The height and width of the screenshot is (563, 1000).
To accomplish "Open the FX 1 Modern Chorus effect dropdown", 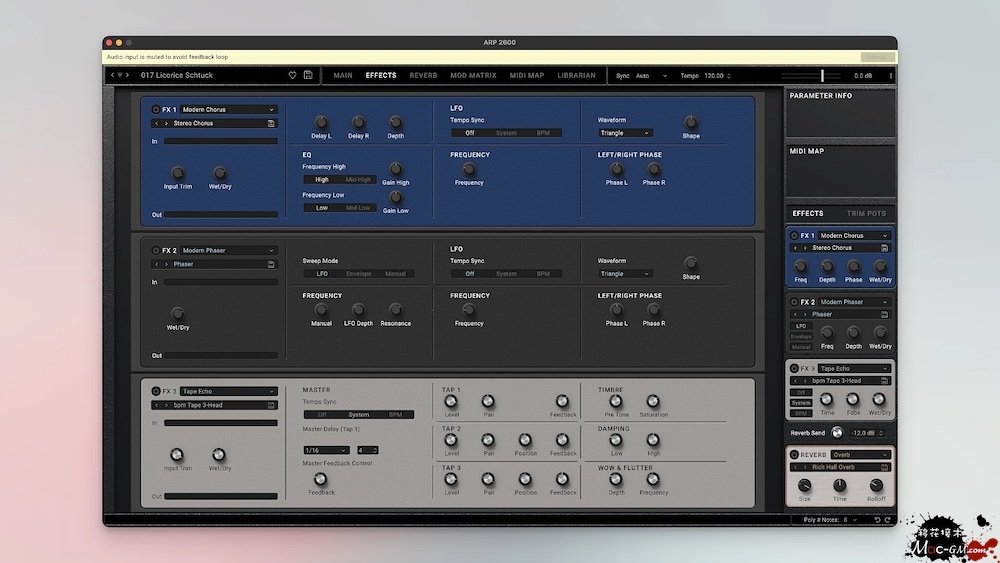I will click(x=228, y=110).
